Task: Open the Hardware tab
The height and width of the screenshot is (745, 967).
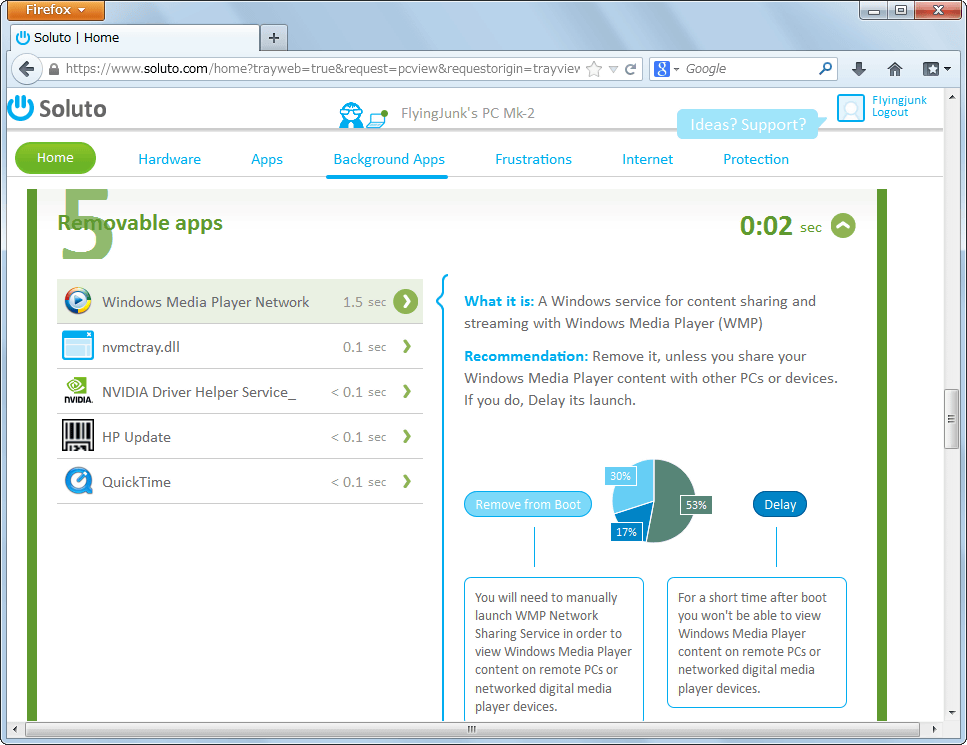Action: tap(170, 159)
